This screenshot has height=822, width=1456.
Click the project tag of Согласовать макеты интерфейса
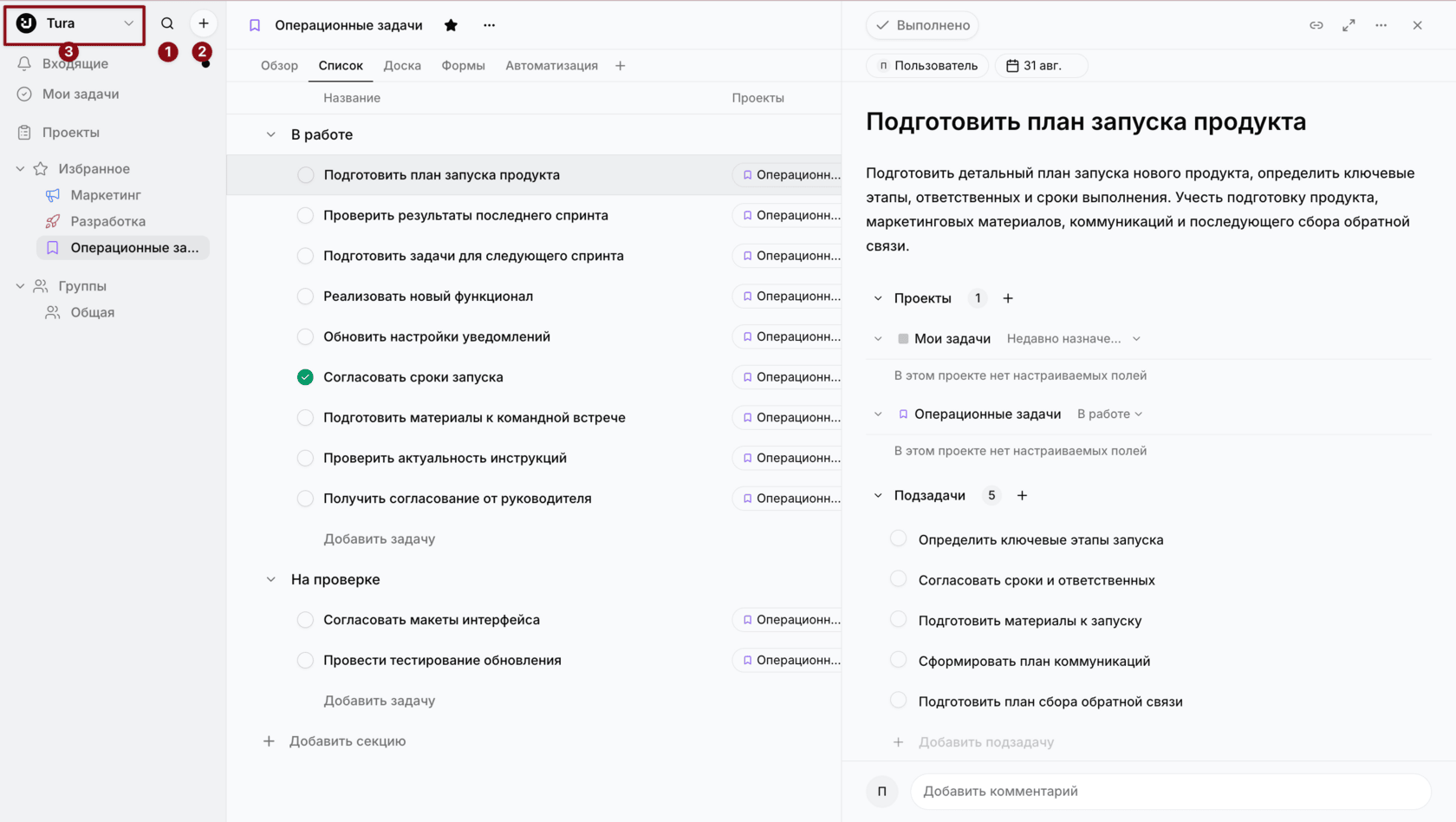[x=787, y=619]
